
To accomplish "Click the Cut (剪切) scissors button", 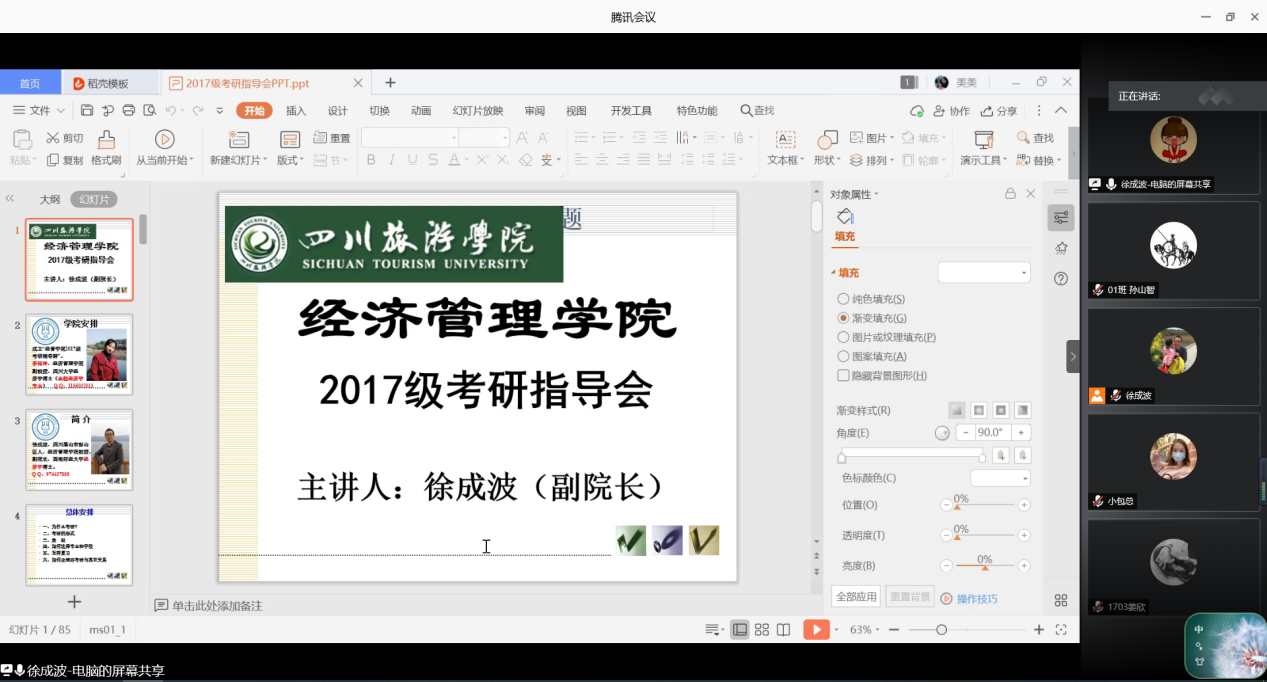I will point(65,138).
